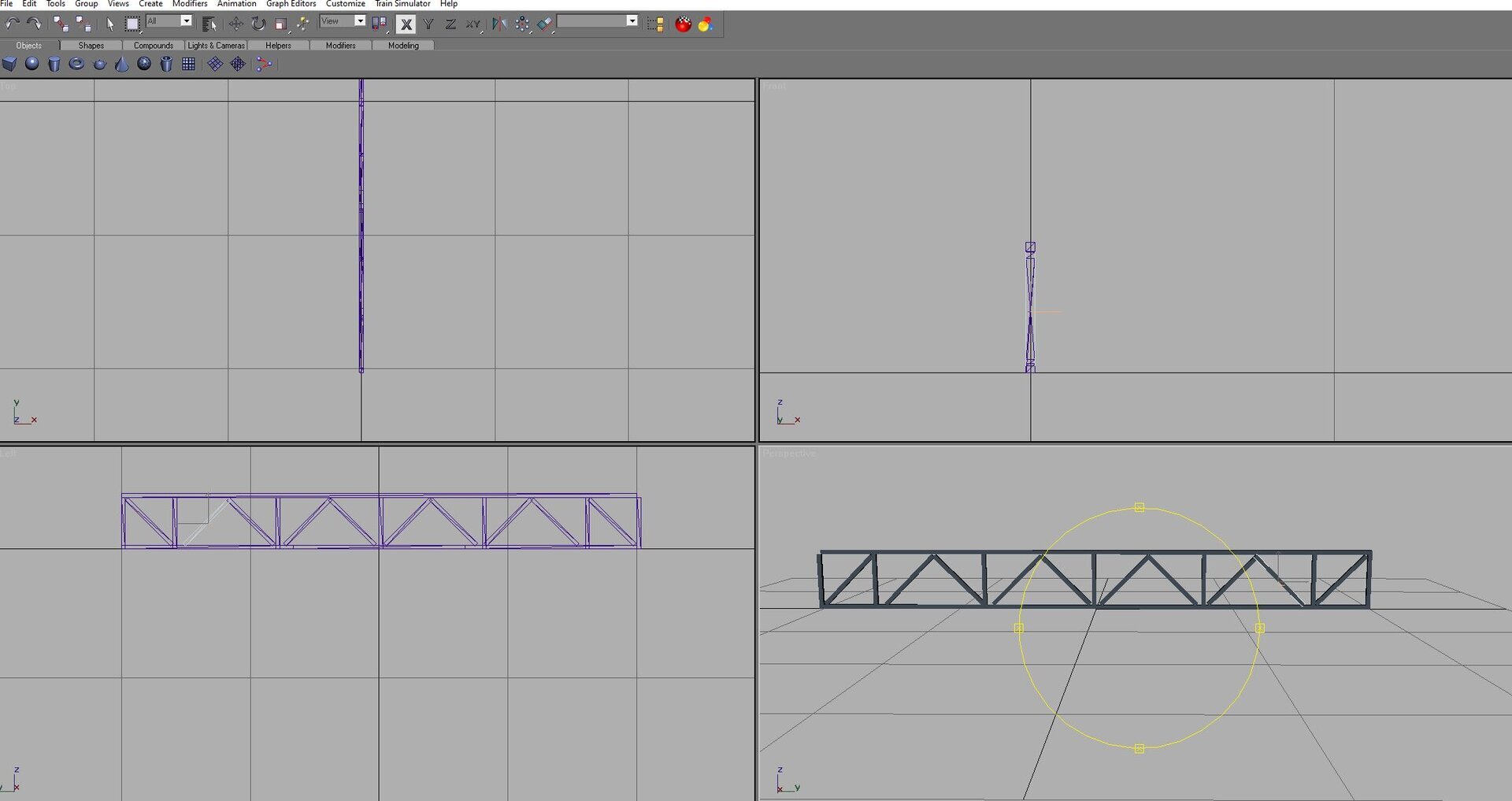Click top handle of yellow circle gizmo
This screenshot has height=801, width=1512.
coord(1139,508)
